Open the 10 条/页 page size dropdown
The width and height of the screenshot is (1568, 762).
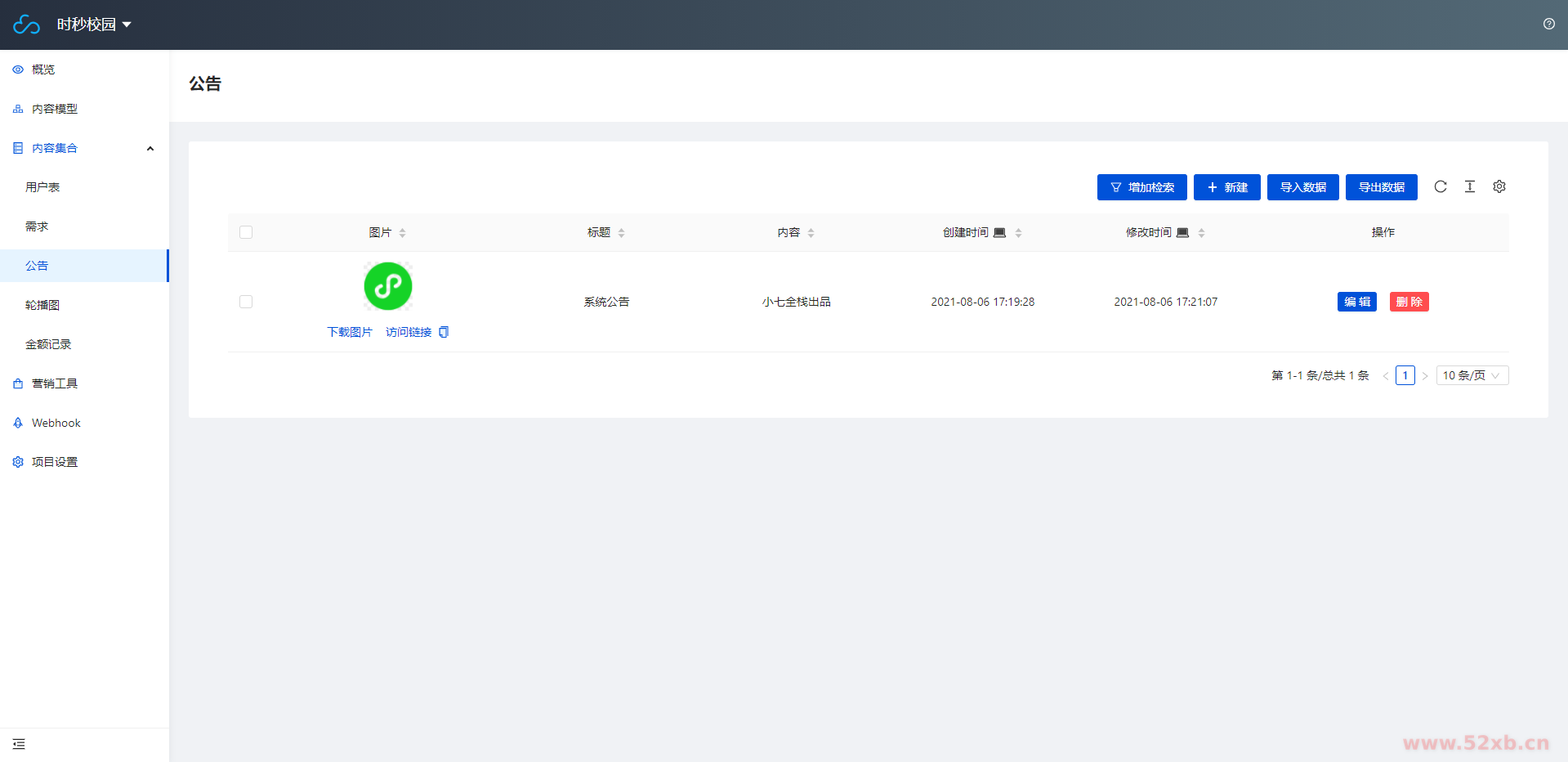(1472, 375)
